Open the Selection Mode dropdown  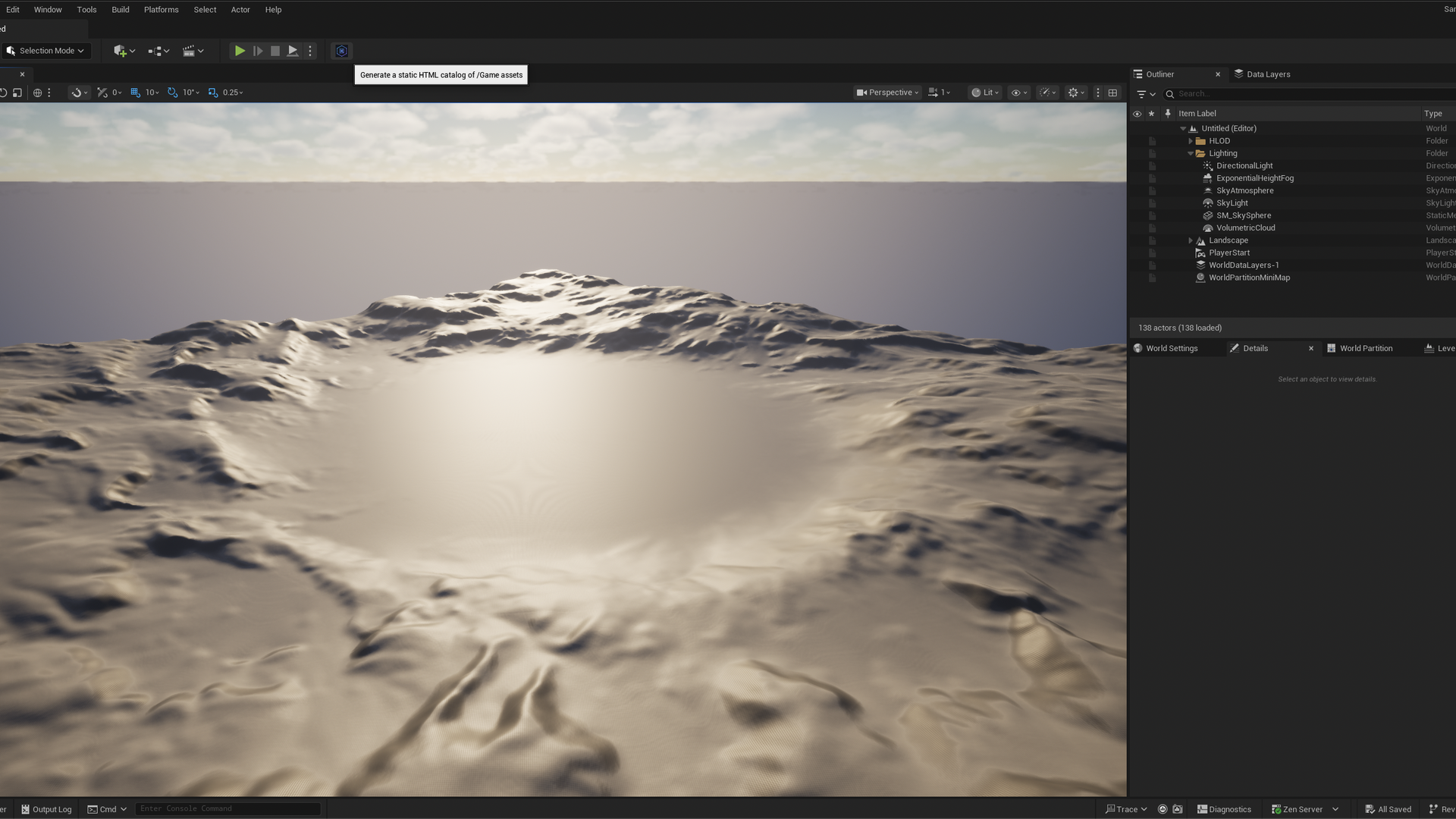[x=45, y=51]
